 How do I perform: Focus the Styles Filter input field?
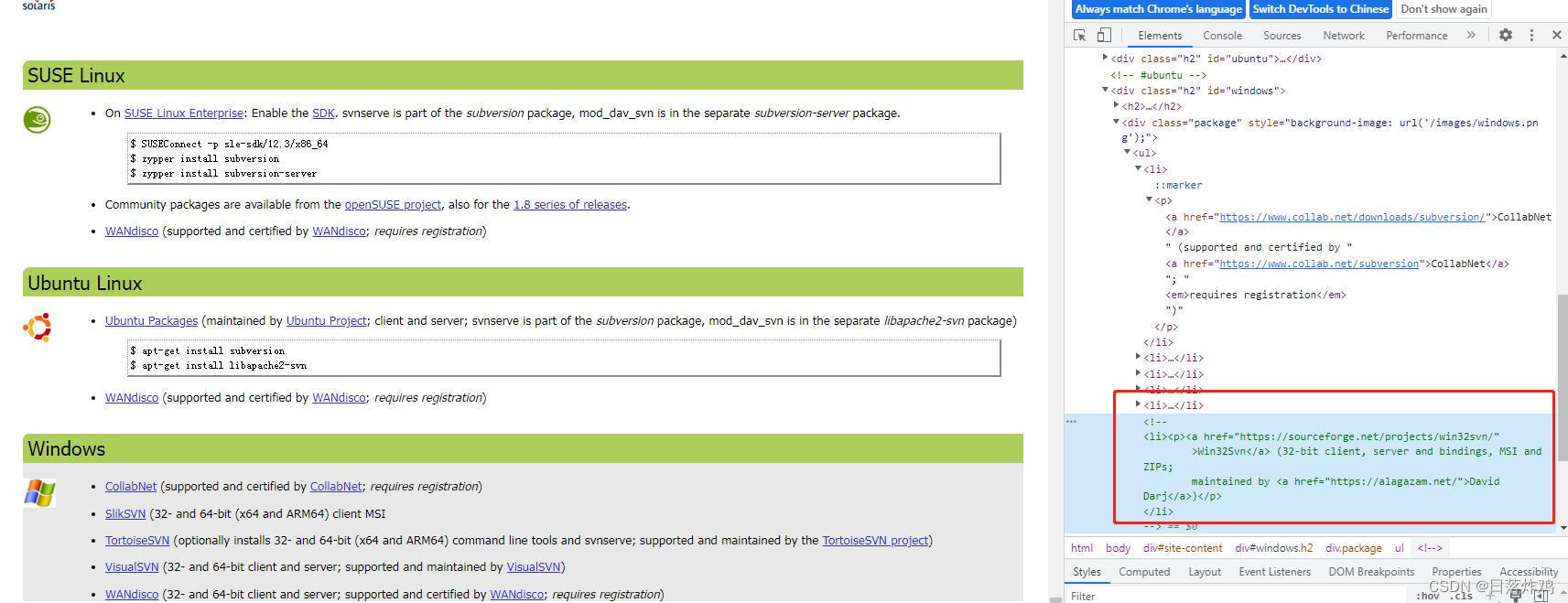click(x=1236, y=596)
